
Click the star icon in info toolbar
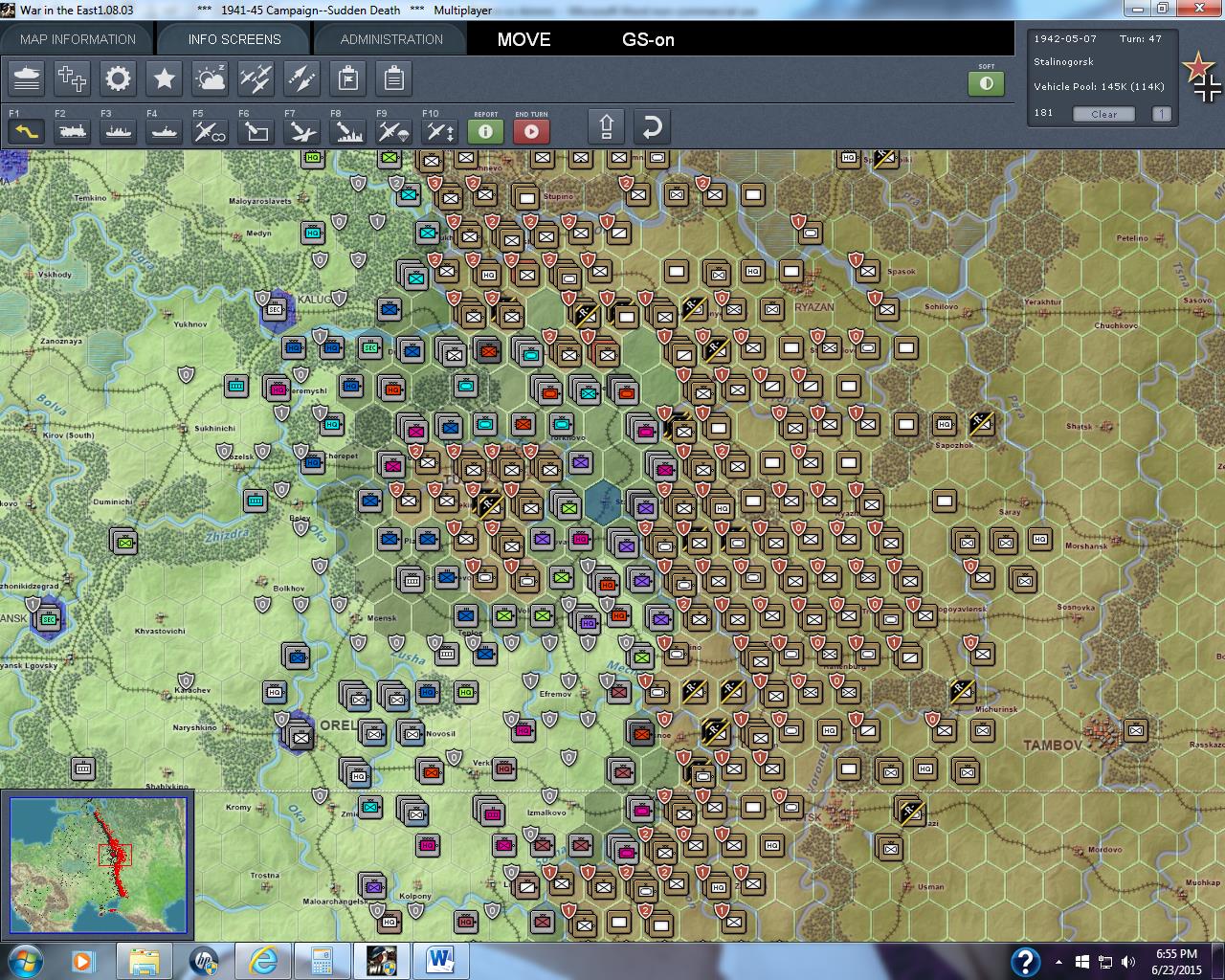(x=165, y=78)
